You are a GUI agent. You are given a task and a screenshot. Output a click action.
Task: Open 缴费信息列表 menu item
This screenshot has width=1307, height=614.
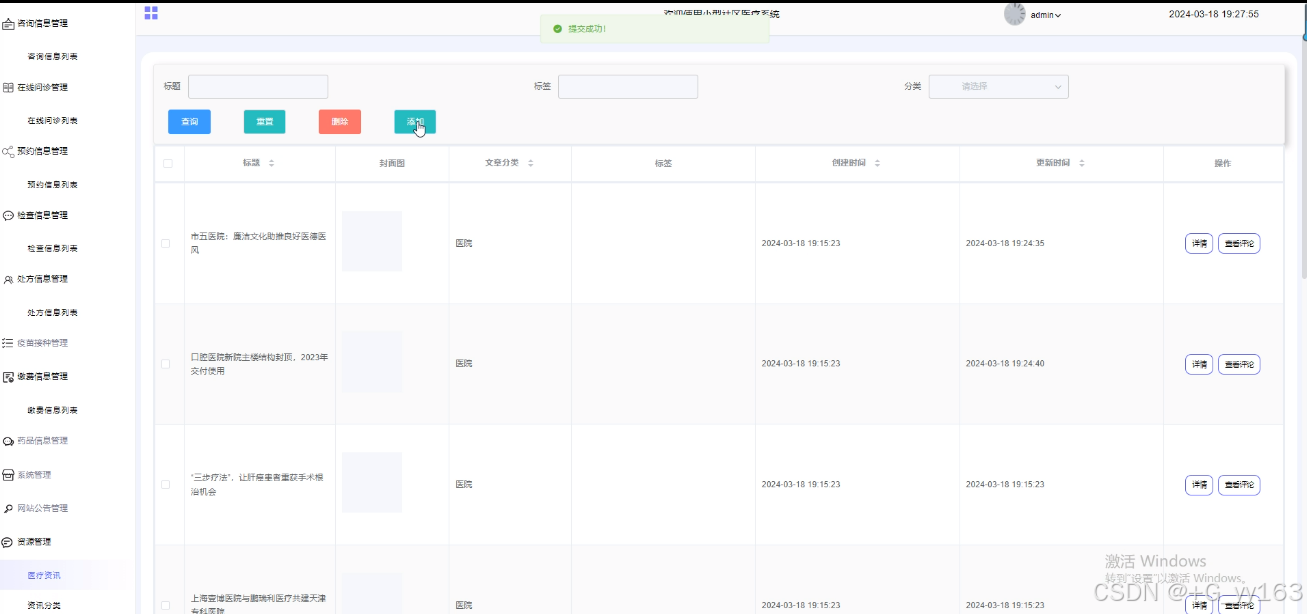pyautogui.click(x=52, y=410)
